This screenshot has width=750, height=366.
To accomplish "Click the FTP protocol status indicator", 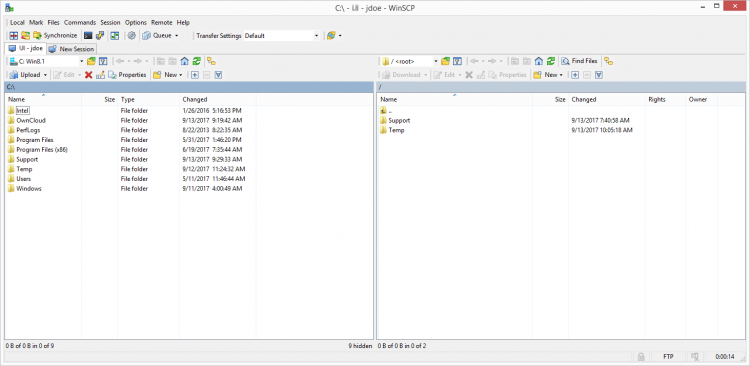I will (669, 357).
